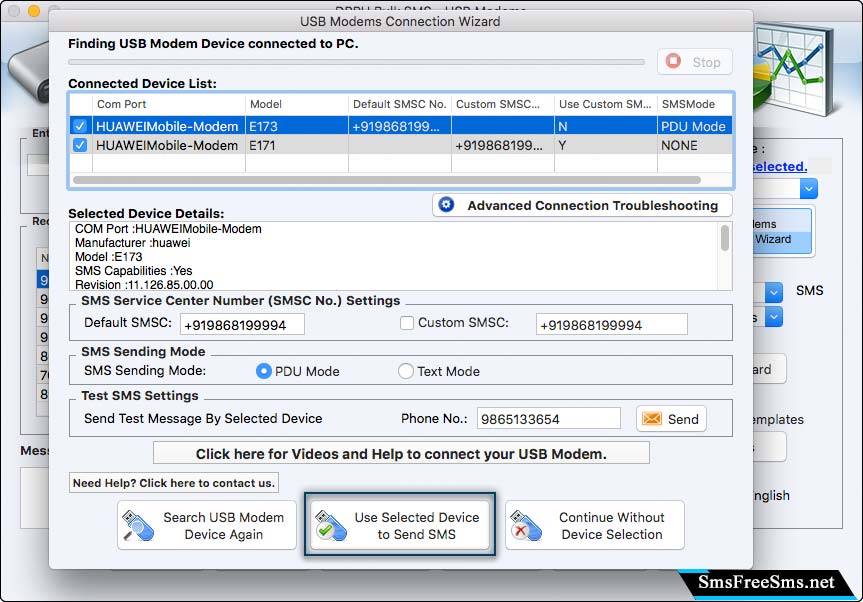Click 'Wizard' item in background window
863x602 pixels.
pos(773,239)
